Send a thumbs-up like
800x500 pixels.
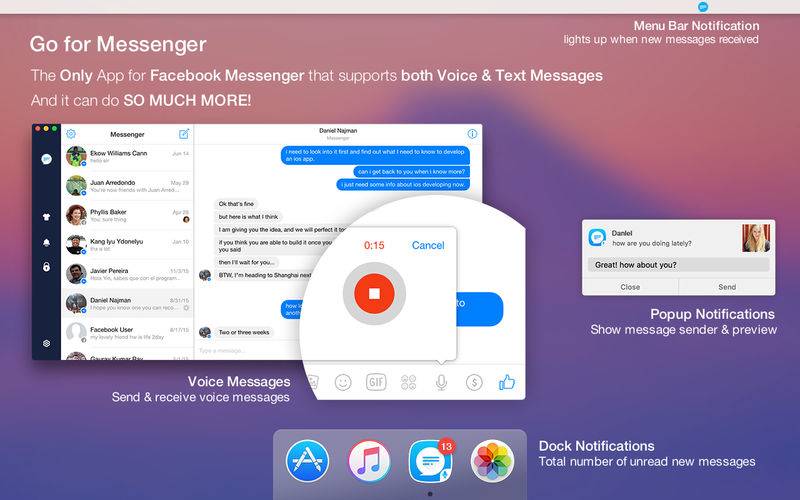tap(507, 382)
